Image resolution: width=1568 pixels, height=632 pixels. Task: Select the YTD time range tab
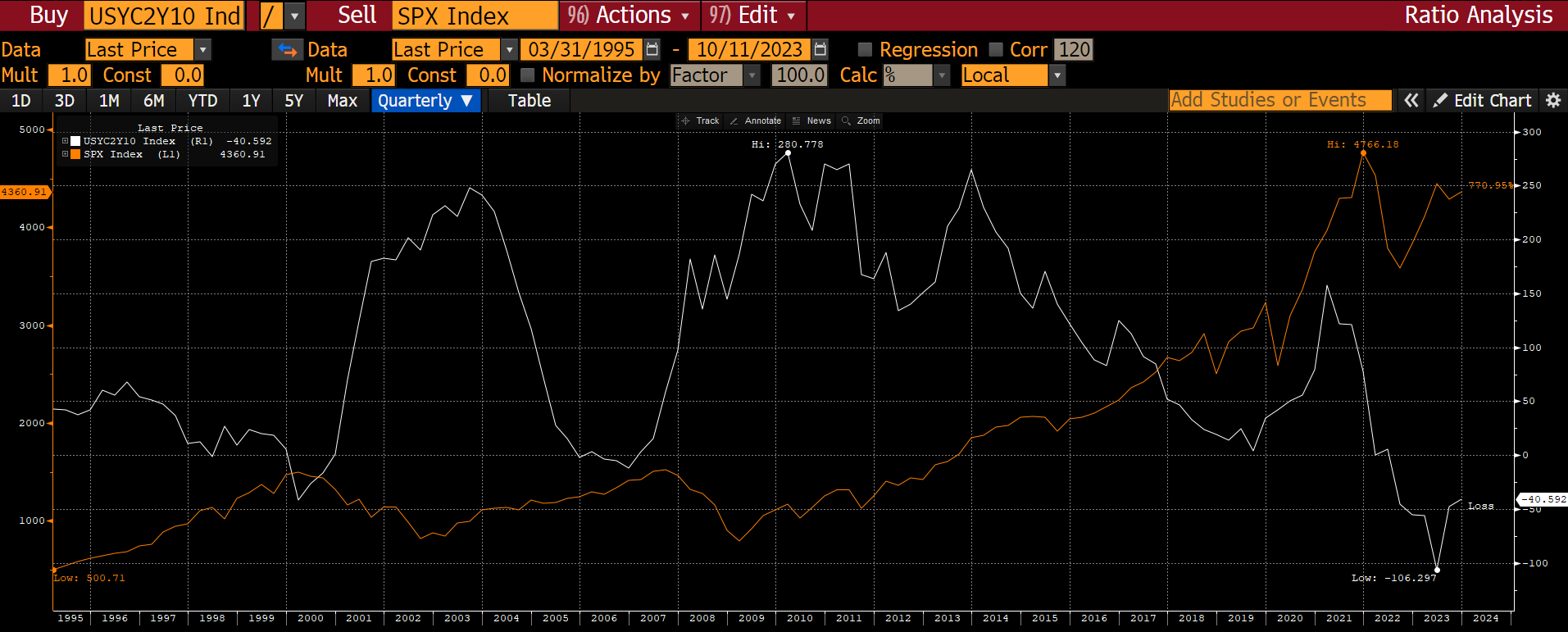202,101
